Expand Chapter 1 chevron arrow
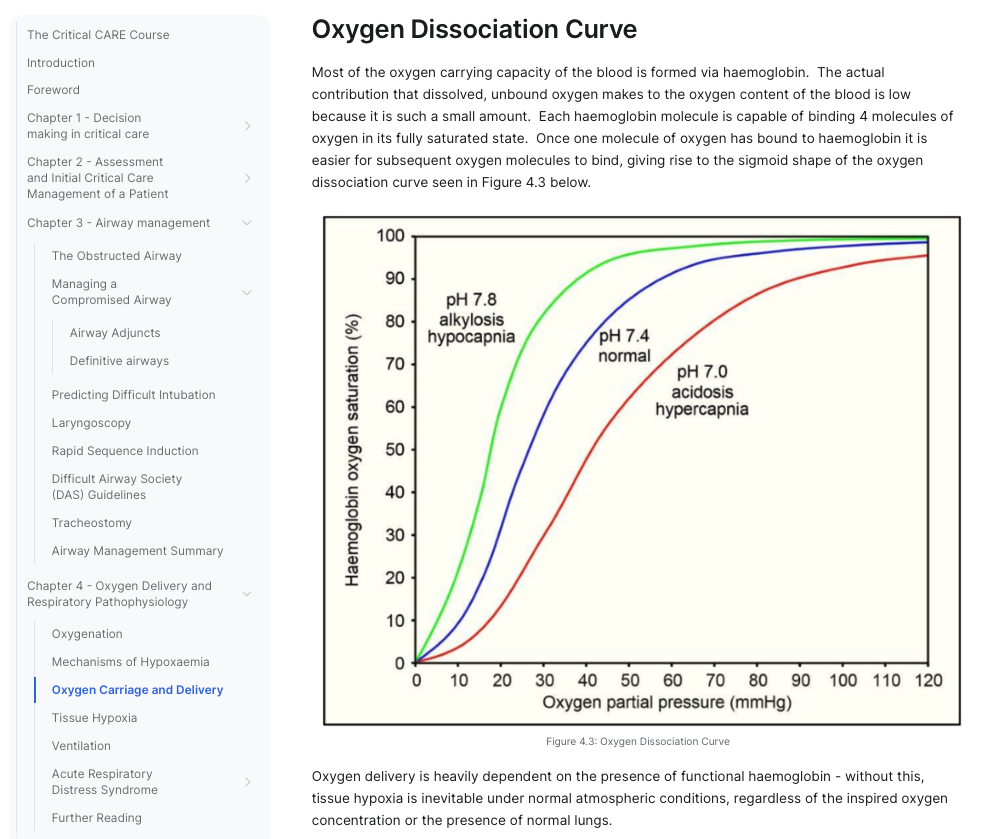This screenshot has width=1003, height=839. [248, 126]
